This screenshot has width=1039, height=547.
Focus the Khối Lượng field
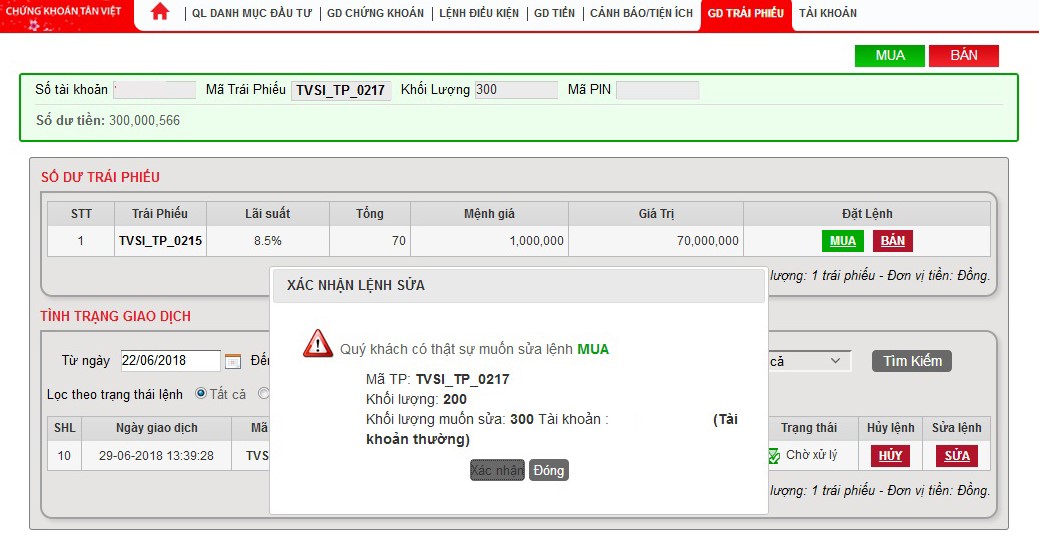click(516, 90)
